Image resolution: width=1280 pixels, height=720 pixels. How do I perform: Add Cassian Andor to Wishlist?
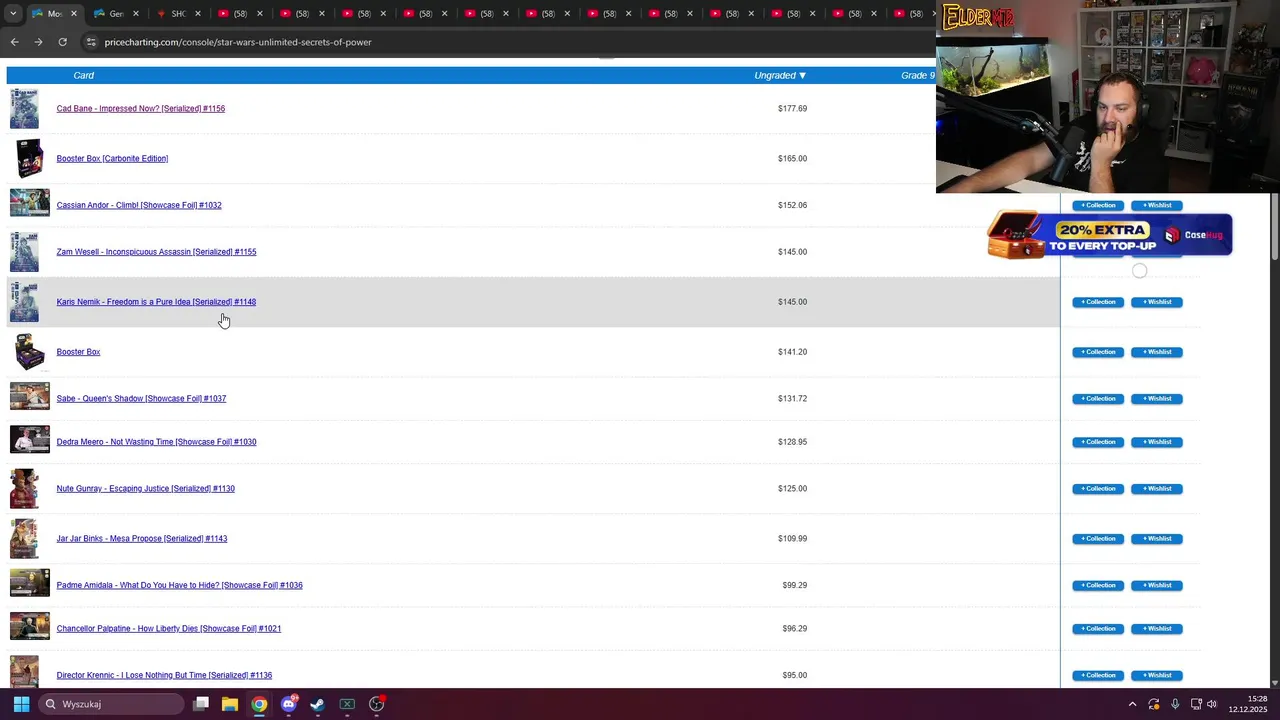[x=1157, y=205]
